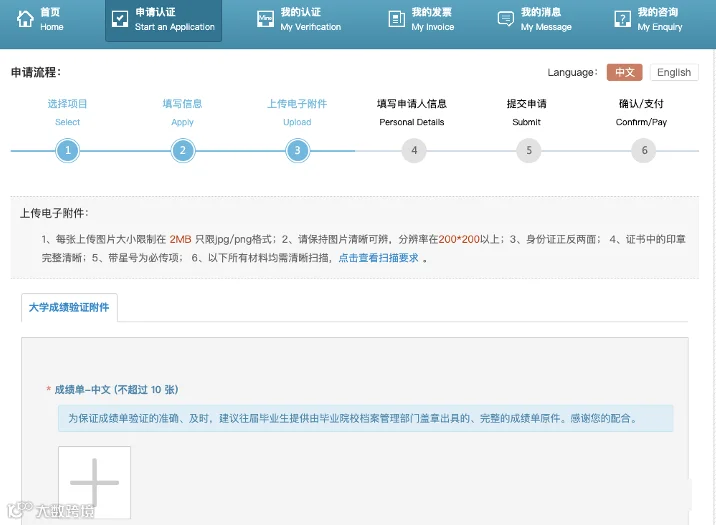The image size is (716, 525).
Task: Go to step 1 Select circle
Action: 68,150
